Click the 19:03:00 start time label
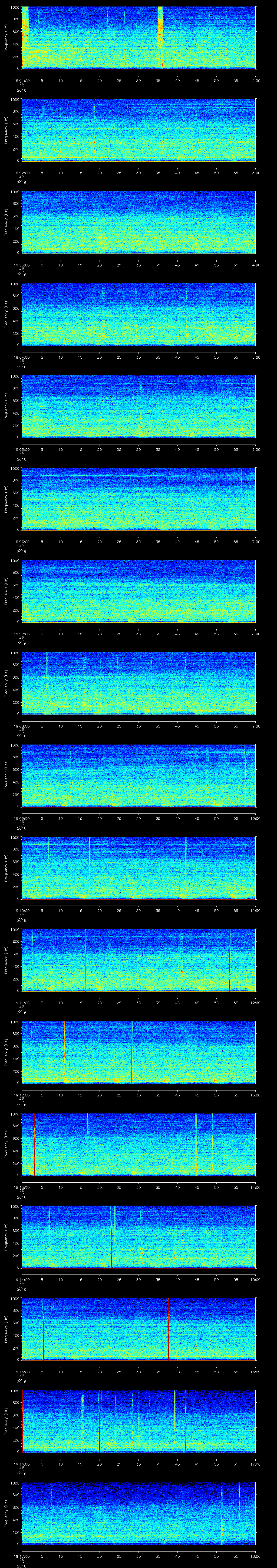Screen dimensions: 277x1568 coord(21,265)
